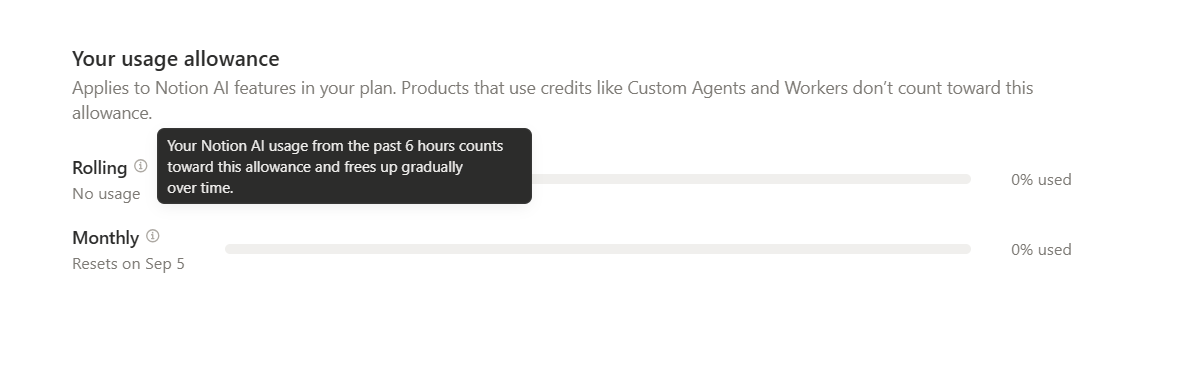1197x383 pixels.
Task: Click the info icon next to Rolling
Action: tap(140, 166)
